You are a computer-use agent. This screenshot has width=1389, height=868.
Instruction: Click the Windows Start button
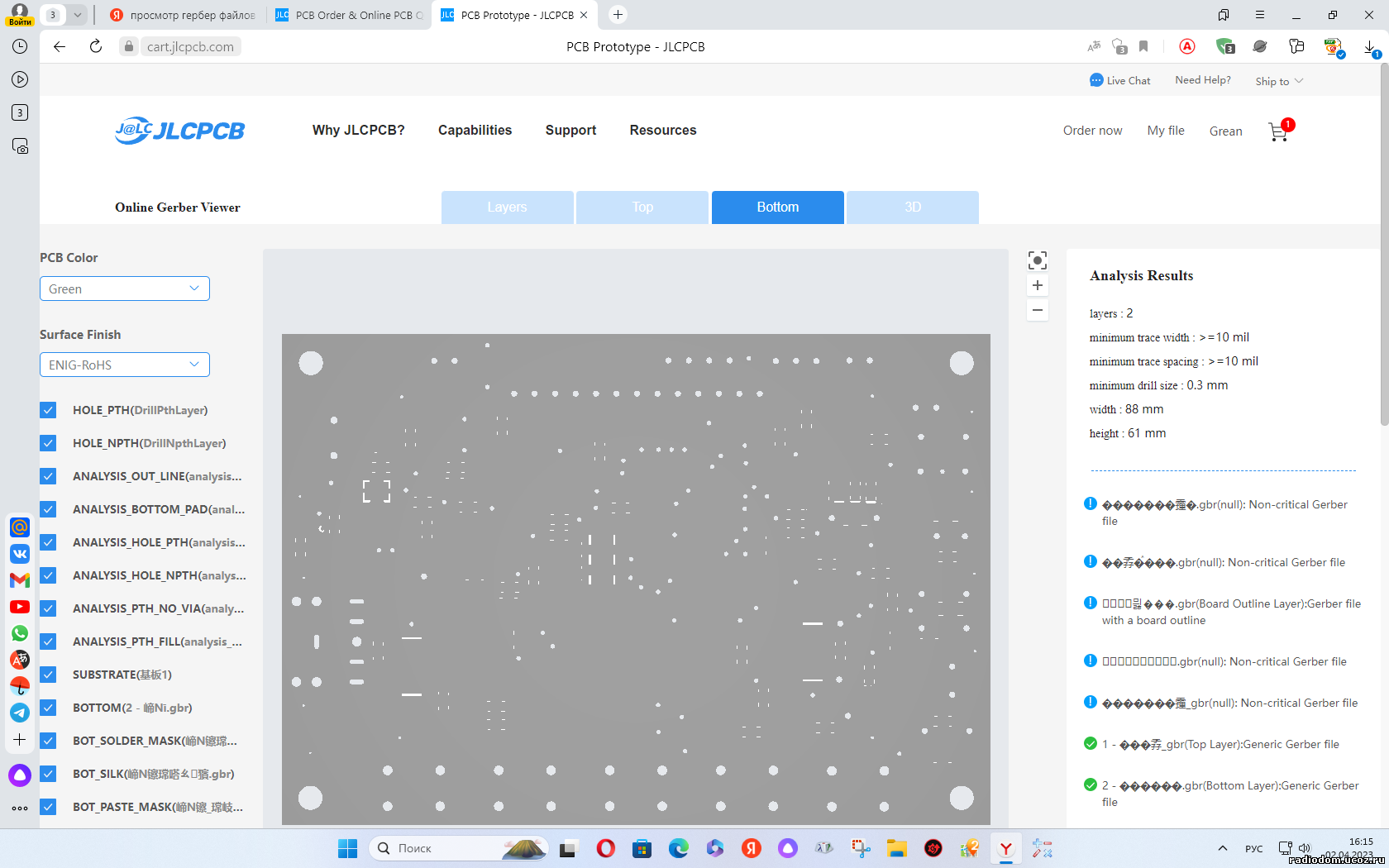tap(348, 848)
